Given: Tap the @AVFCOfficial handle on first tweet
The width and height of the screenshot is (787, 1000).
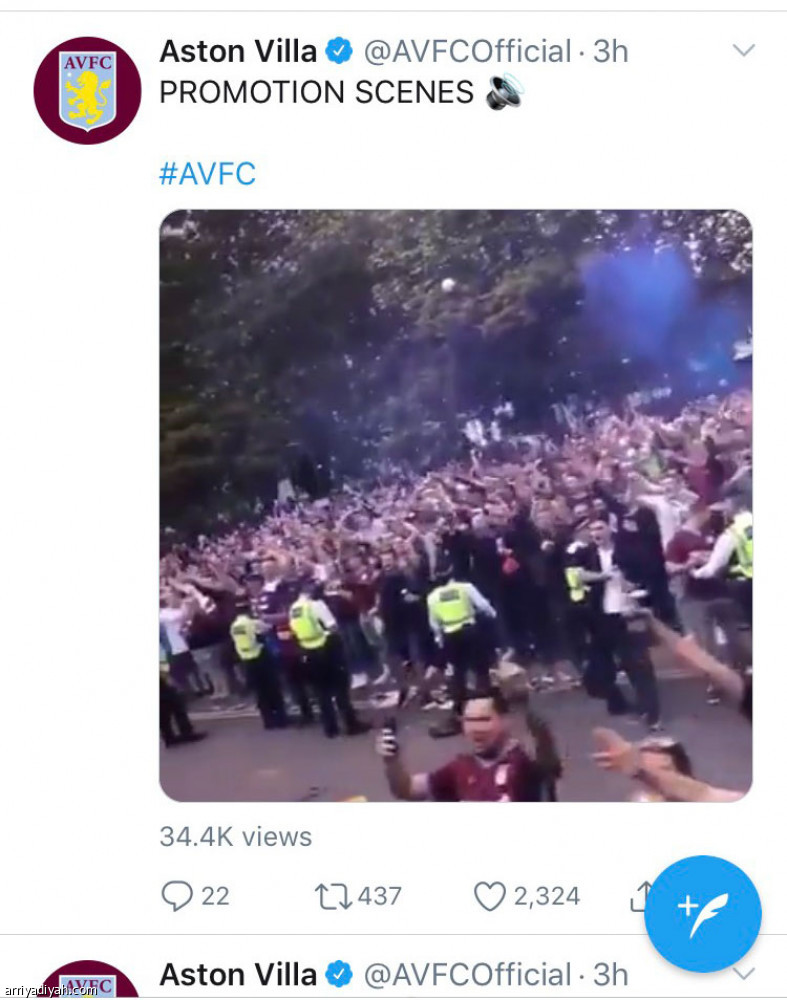Looking at the screenshot, I should coord(467,51).
